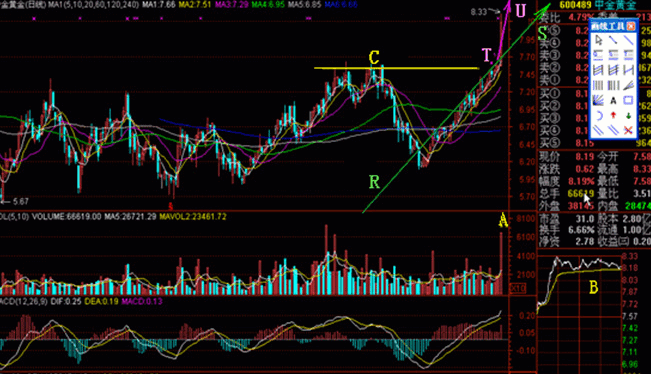Place a red up-arrow marker
The image size is (651, 374).
point(613,116)
